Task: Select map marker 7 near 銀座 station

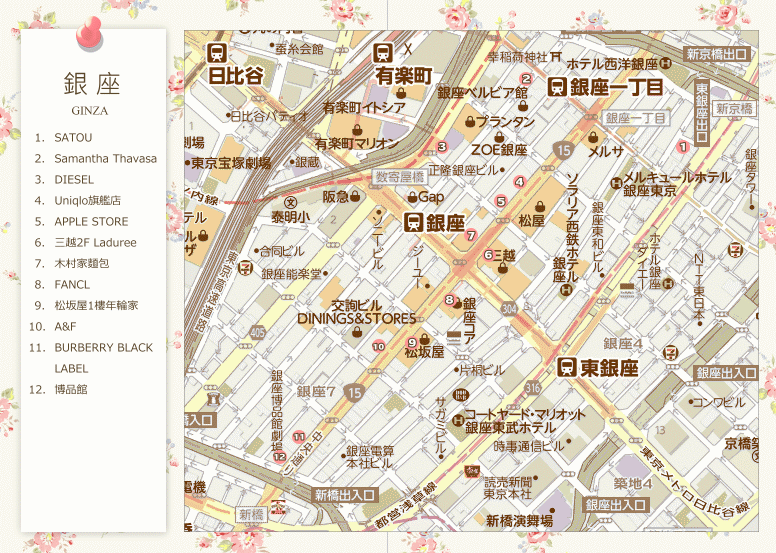Action: click(471, 236)
